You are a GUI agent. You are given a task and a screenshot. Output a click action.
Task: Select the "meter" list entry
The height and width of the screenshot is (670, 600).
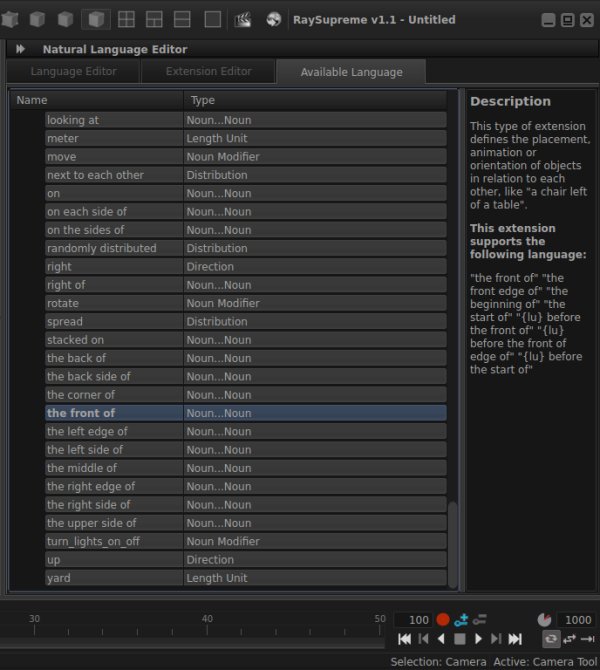(x=246, y=138)
